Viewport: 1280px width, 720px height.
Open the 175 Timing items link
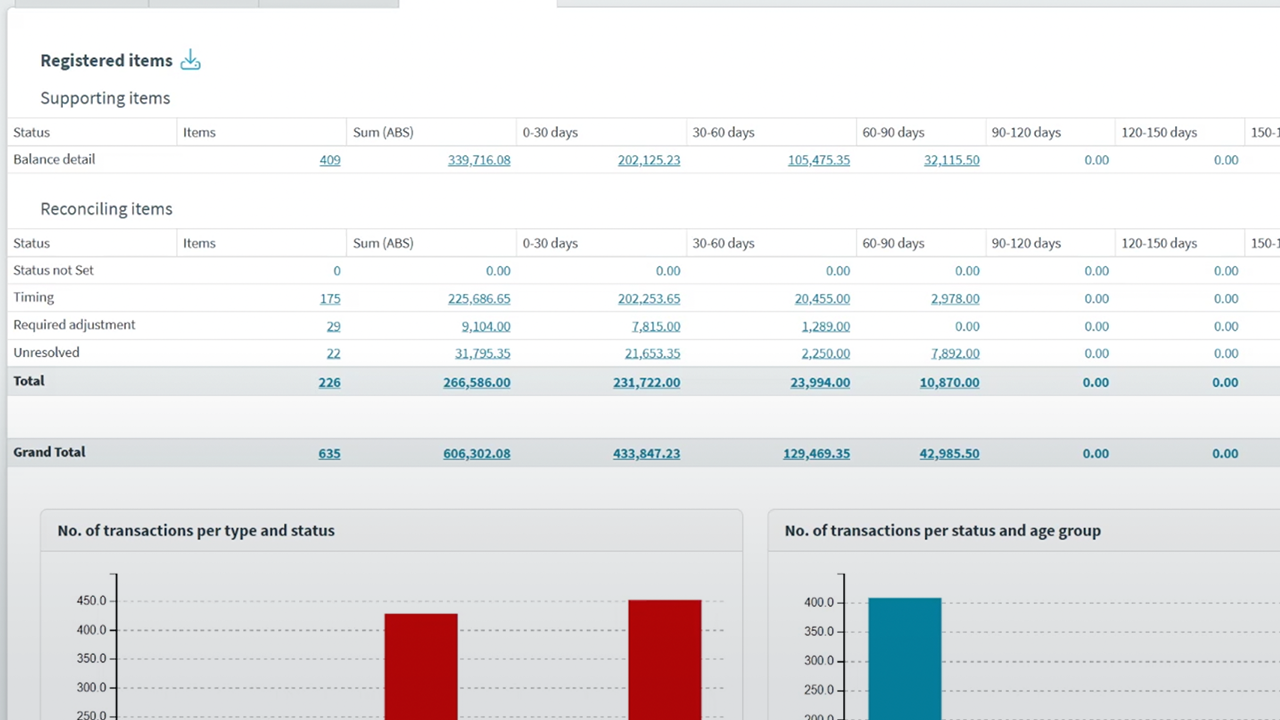click(x=330, y=298)
